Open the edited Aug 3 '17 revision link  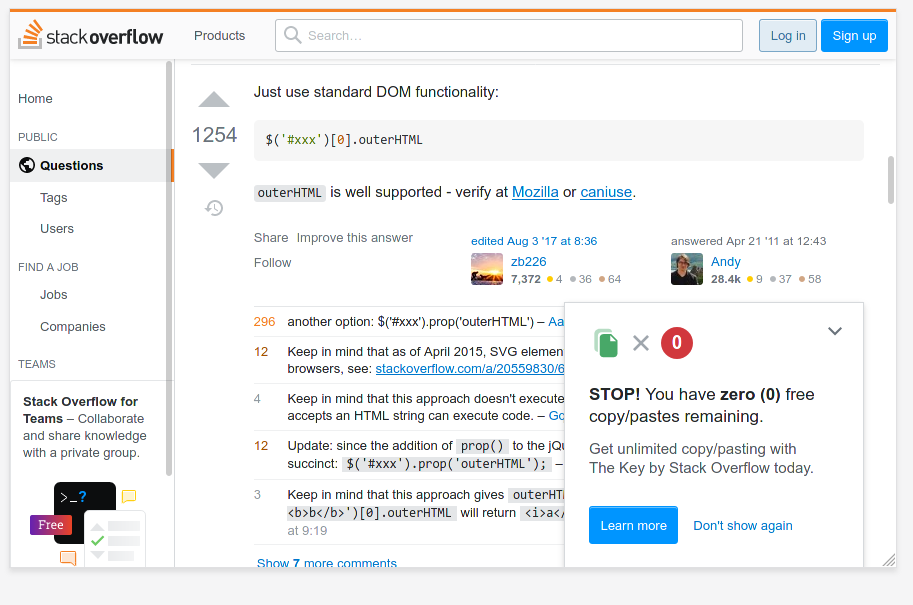534,241
